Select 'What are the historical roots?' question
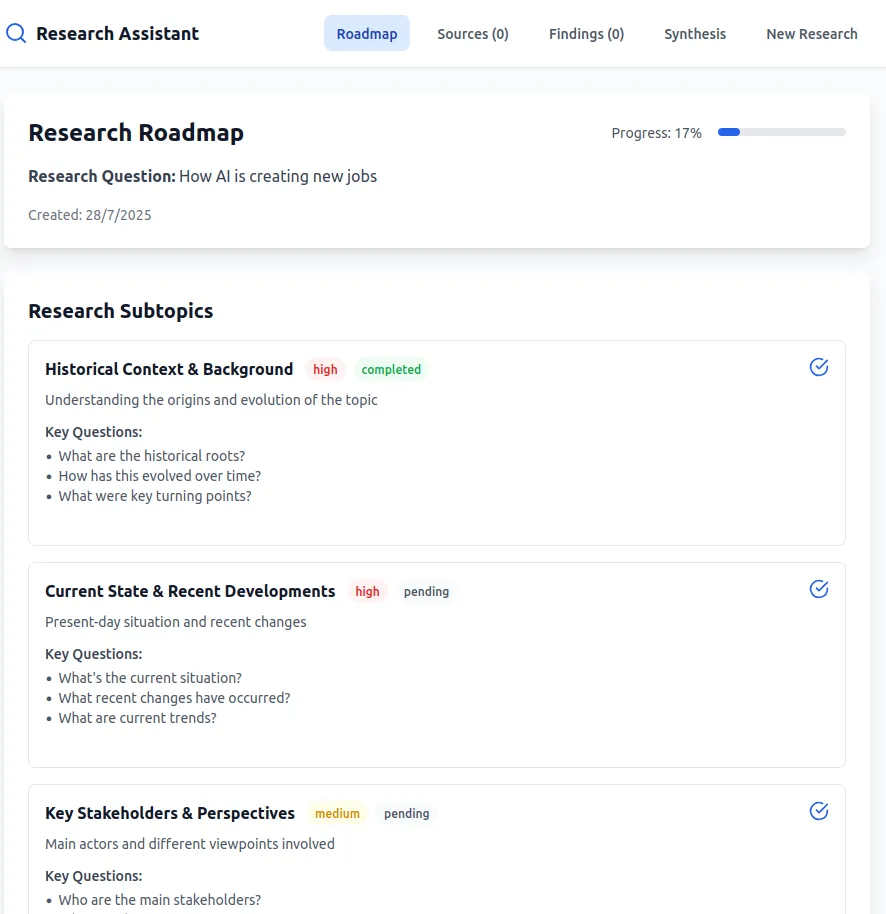The image size is (886, 914). [x=152, y=456]
